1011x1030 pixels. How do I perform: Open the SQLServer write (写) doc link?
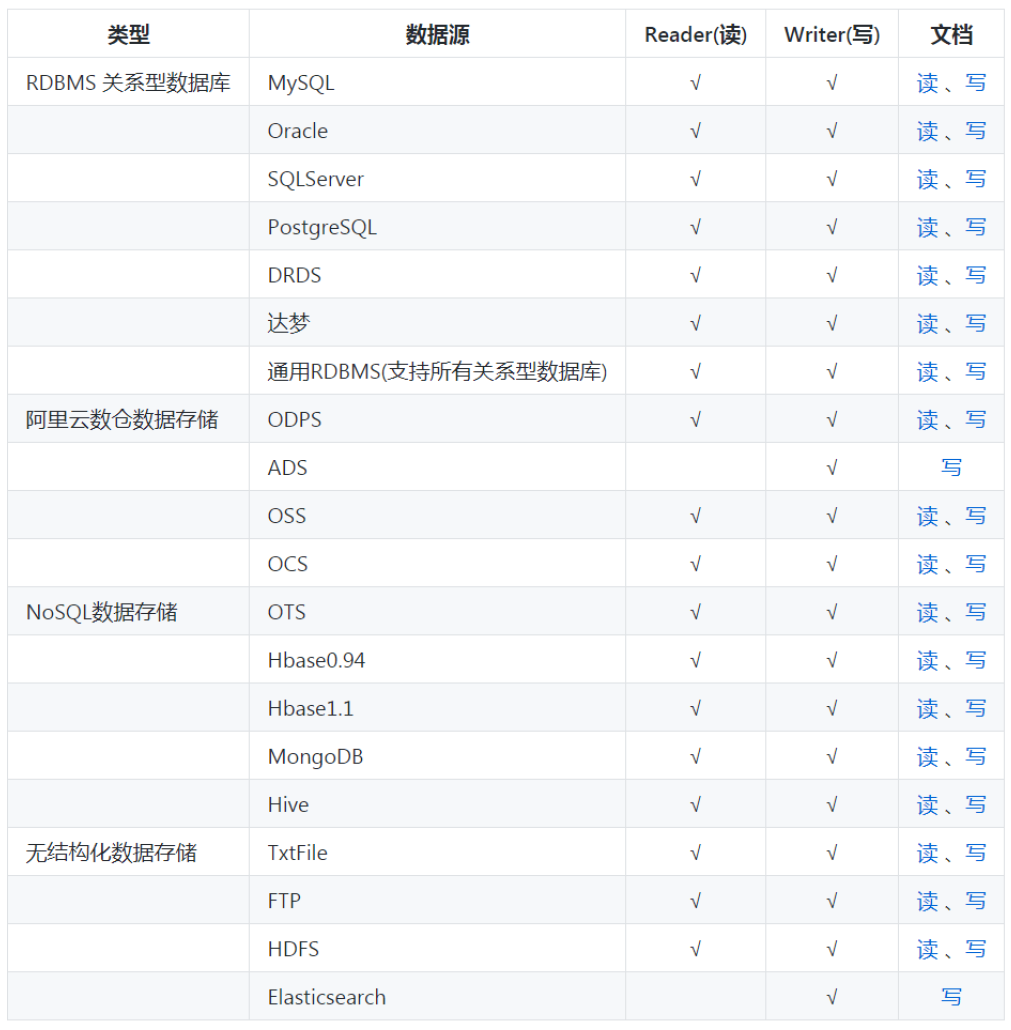coord(975,179)
